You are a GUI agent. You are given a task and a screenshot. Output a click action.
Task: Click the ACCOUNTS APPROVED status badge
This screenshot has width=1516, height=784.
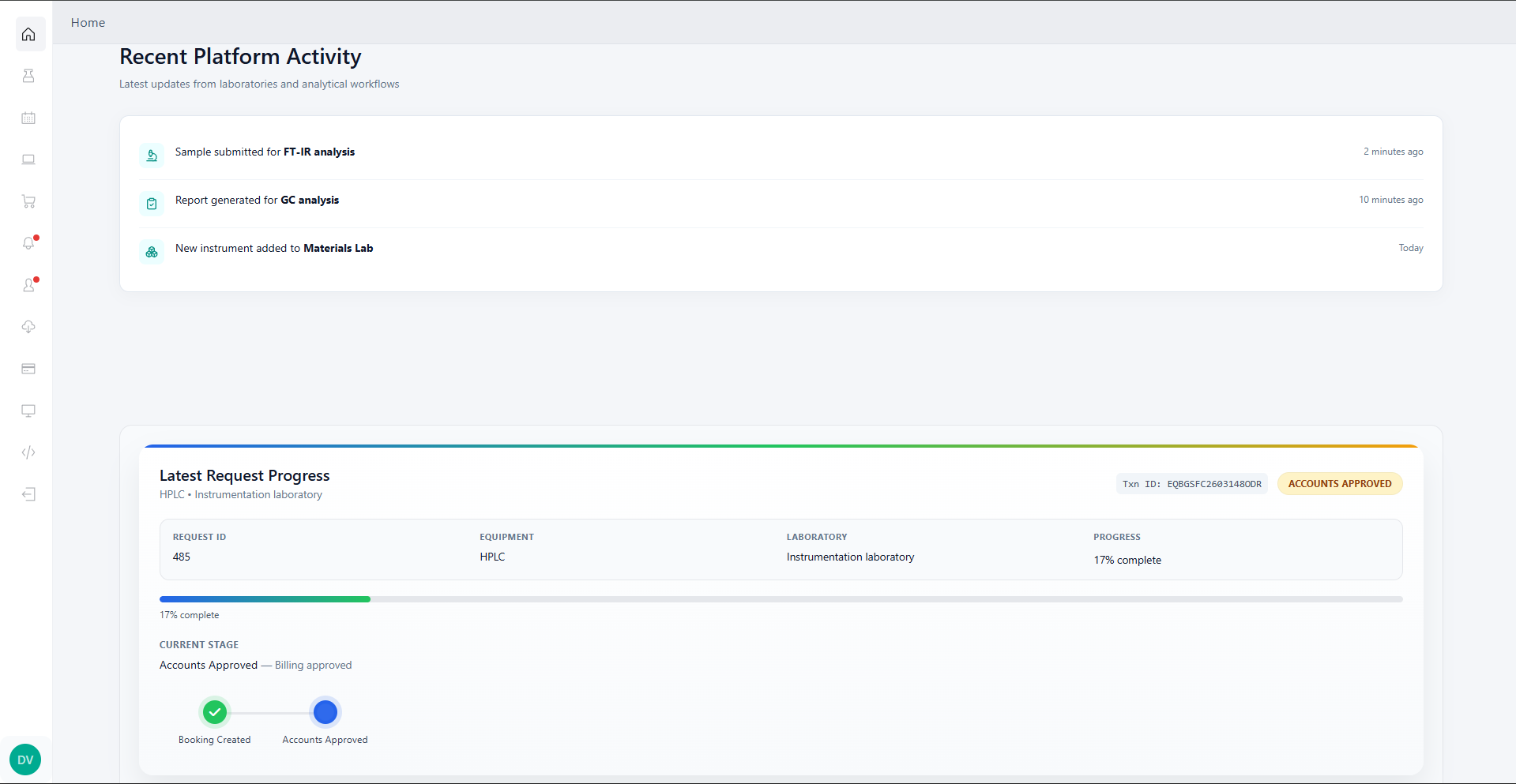1339,484
